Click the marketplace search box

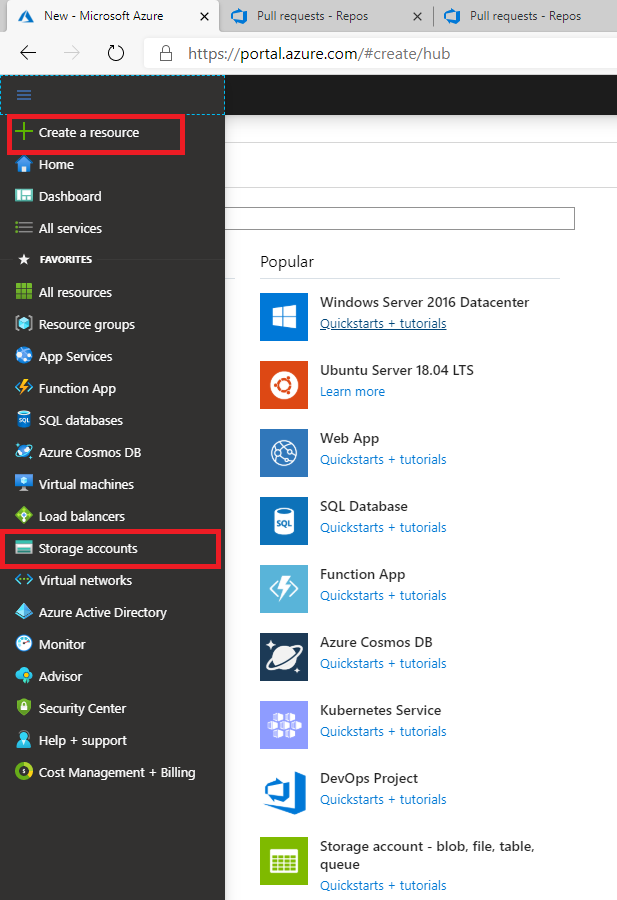pos(399,218)
